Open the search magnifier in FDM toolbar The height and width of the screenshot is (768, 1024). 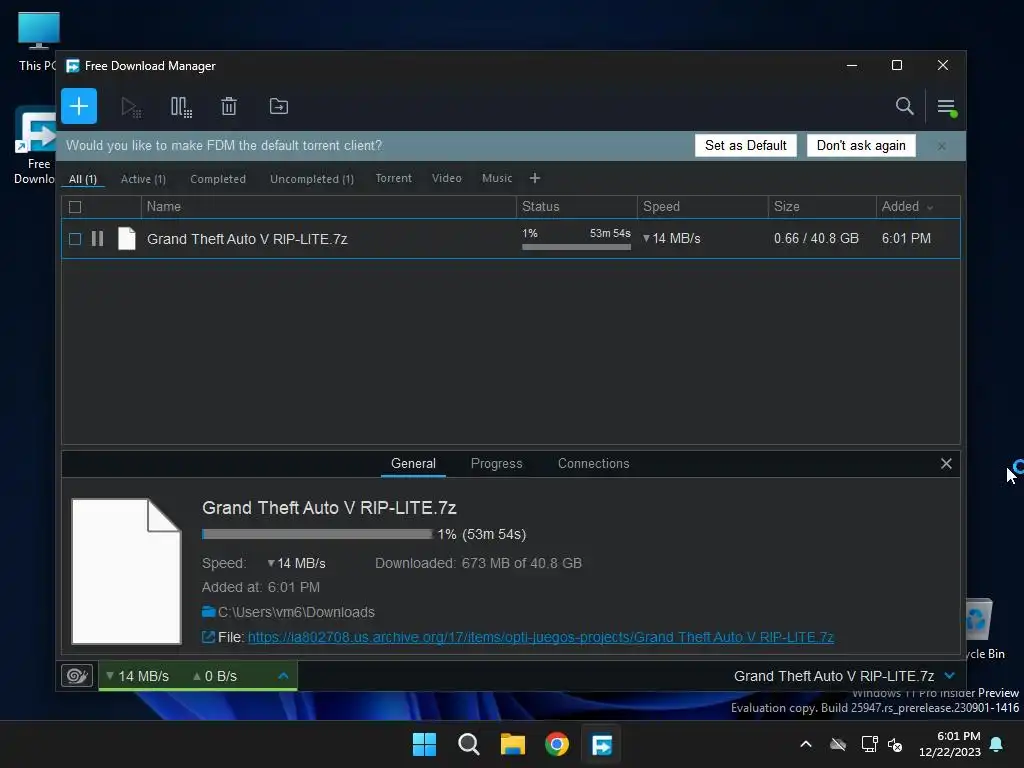[x=904, y=106]
